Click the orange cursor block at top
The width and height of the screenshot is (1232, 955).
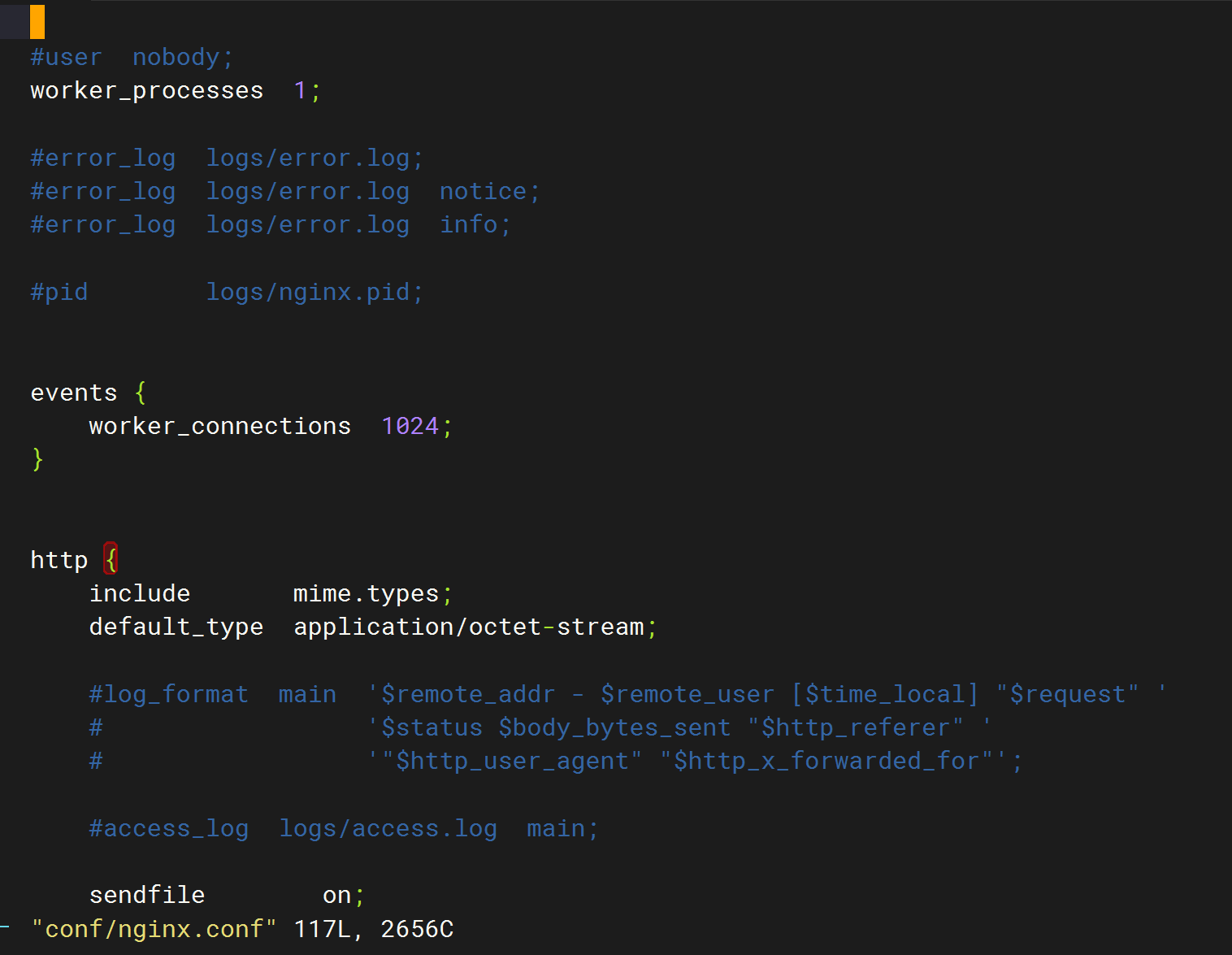(37, 22)
